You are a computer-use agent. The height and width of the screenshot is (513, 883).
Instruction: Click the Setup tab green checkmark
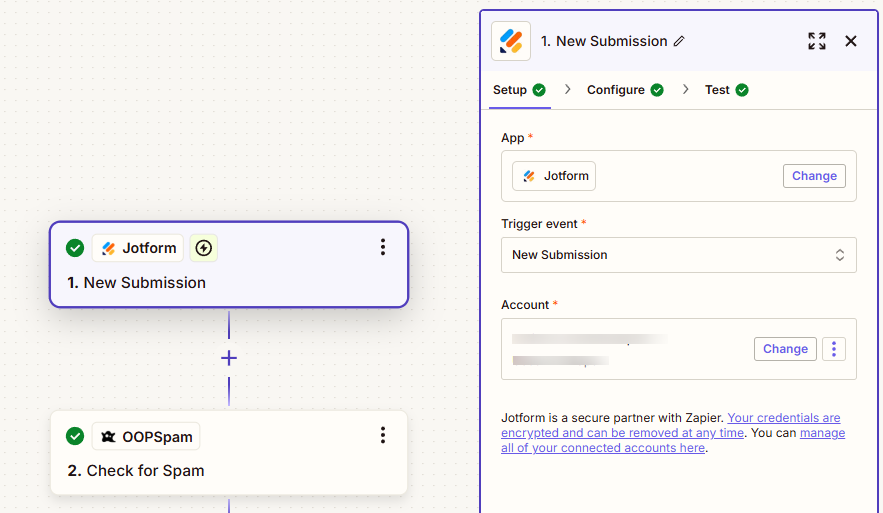tap(539, 90)
